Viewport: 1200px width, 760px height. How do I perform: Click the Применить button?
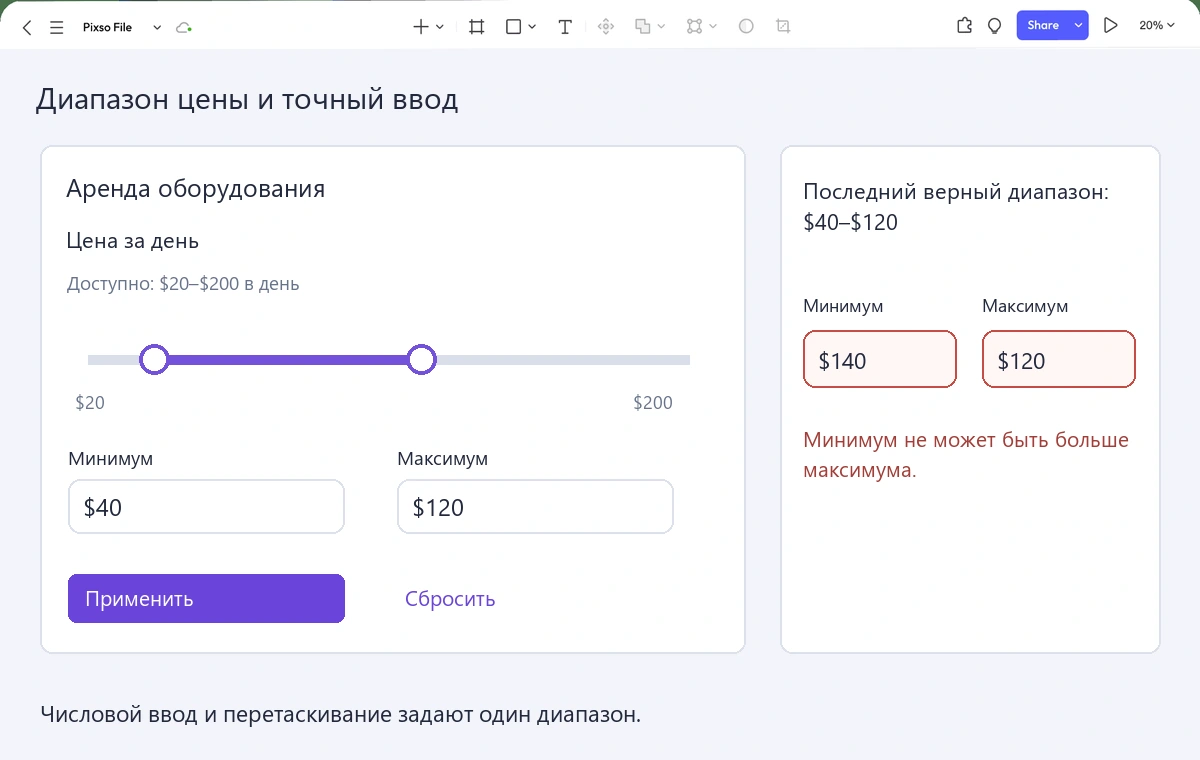point(206,598)
